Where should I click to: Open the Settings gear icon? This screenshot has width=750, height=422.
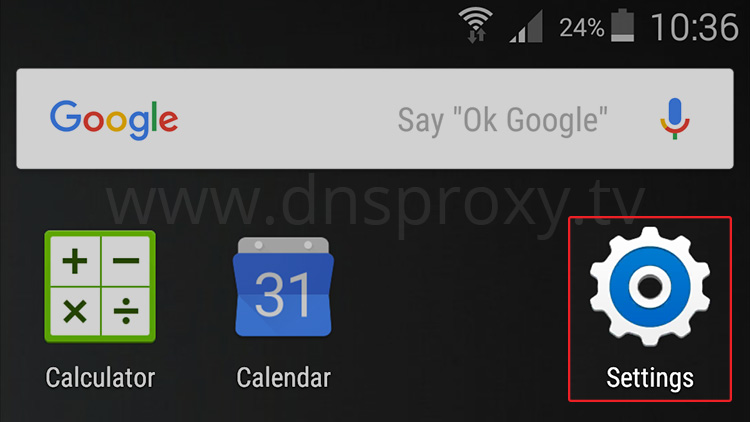[650, 287]
